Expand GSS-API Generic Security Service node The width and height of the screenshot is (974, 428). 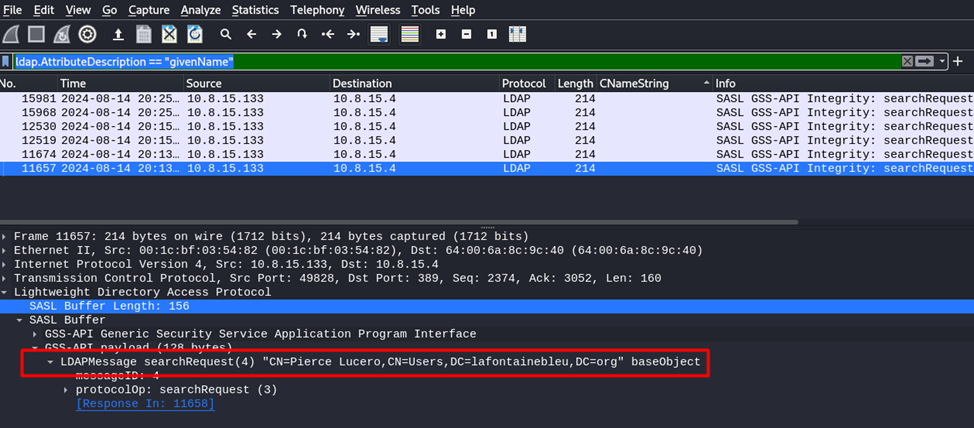tap(35, 334)
